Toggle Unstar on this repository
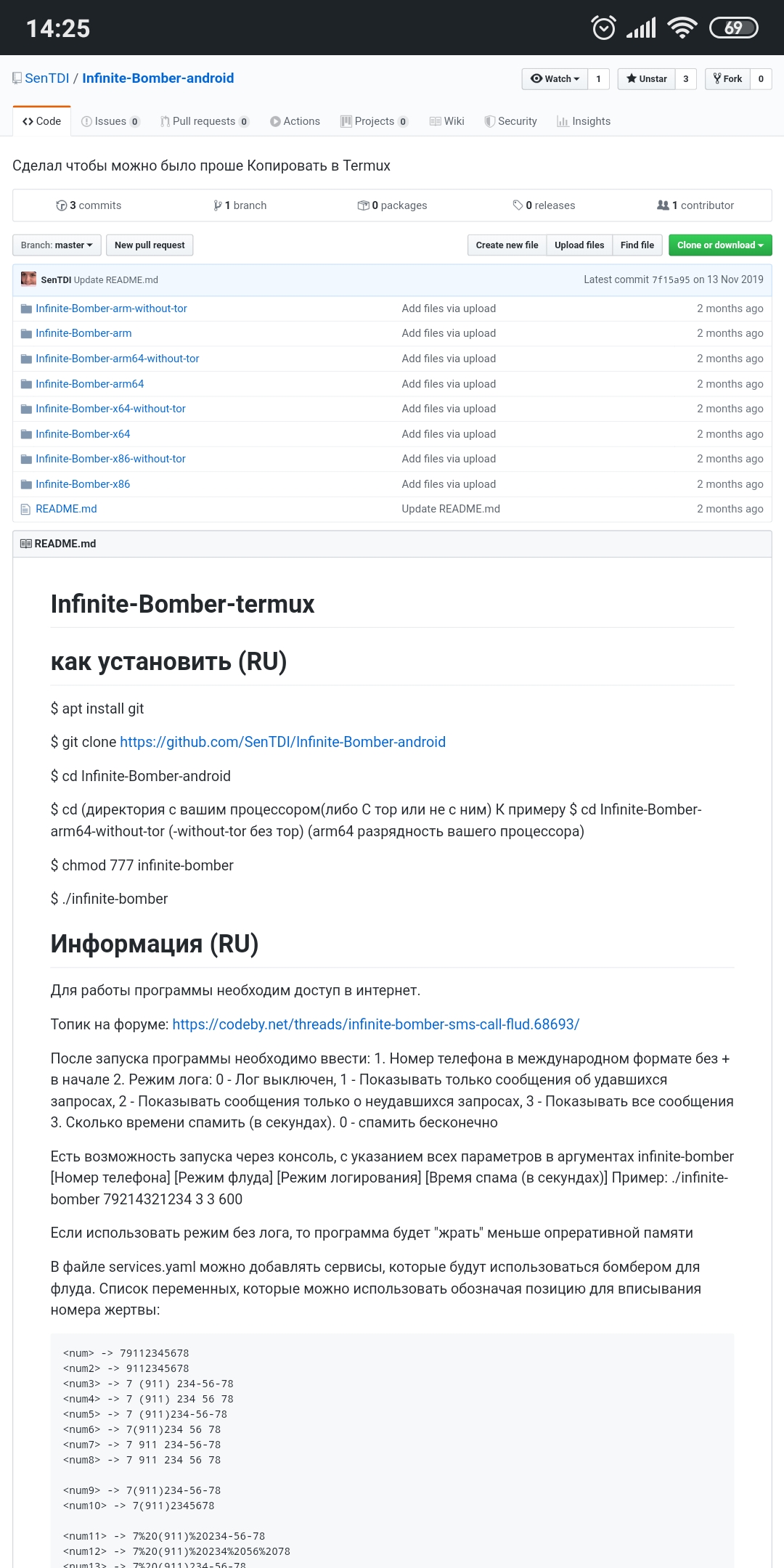784x1568 pixels. coord(646,78)
